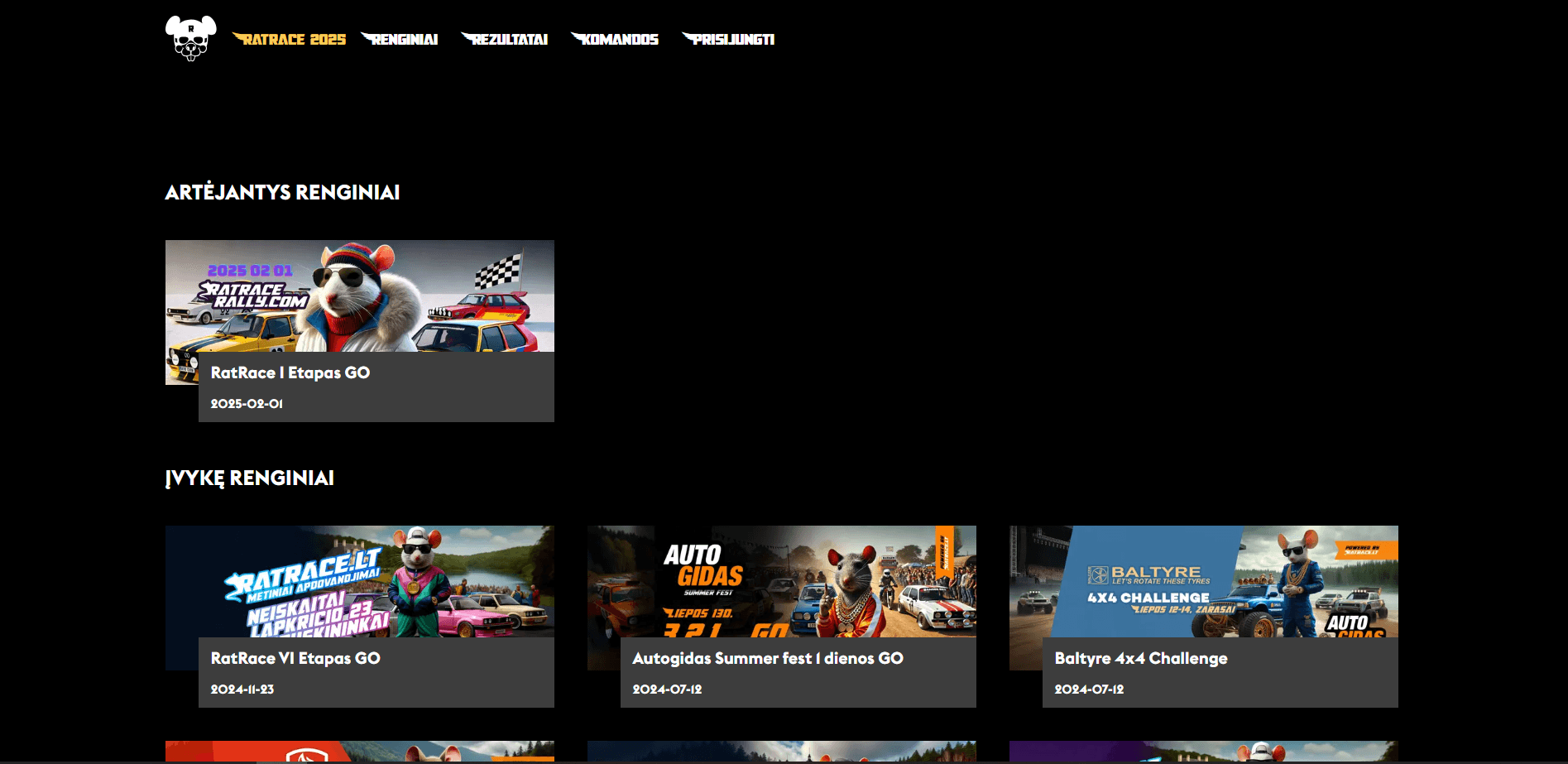Click the RatRace VI Etapas GO title
Screen dimensions: 1568x764
(295, 658)
